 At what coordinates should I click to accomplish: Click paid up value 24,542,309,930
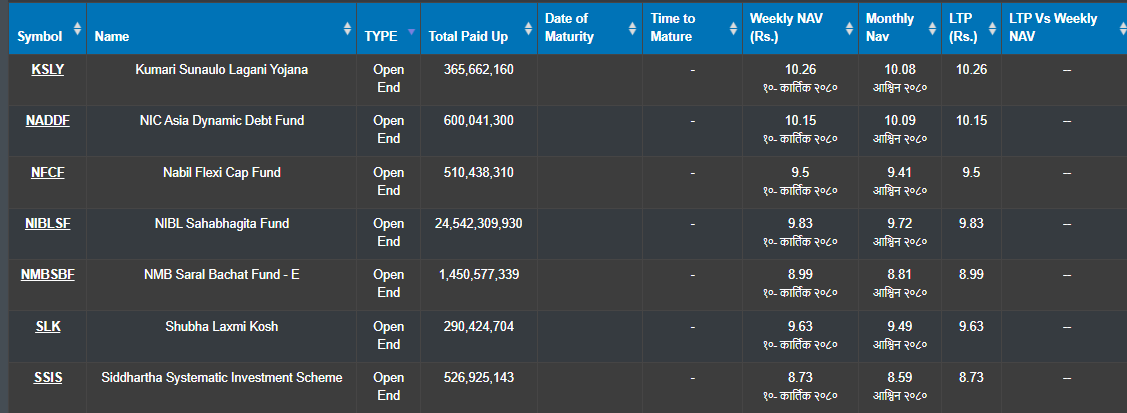click(x=479, y=223)
